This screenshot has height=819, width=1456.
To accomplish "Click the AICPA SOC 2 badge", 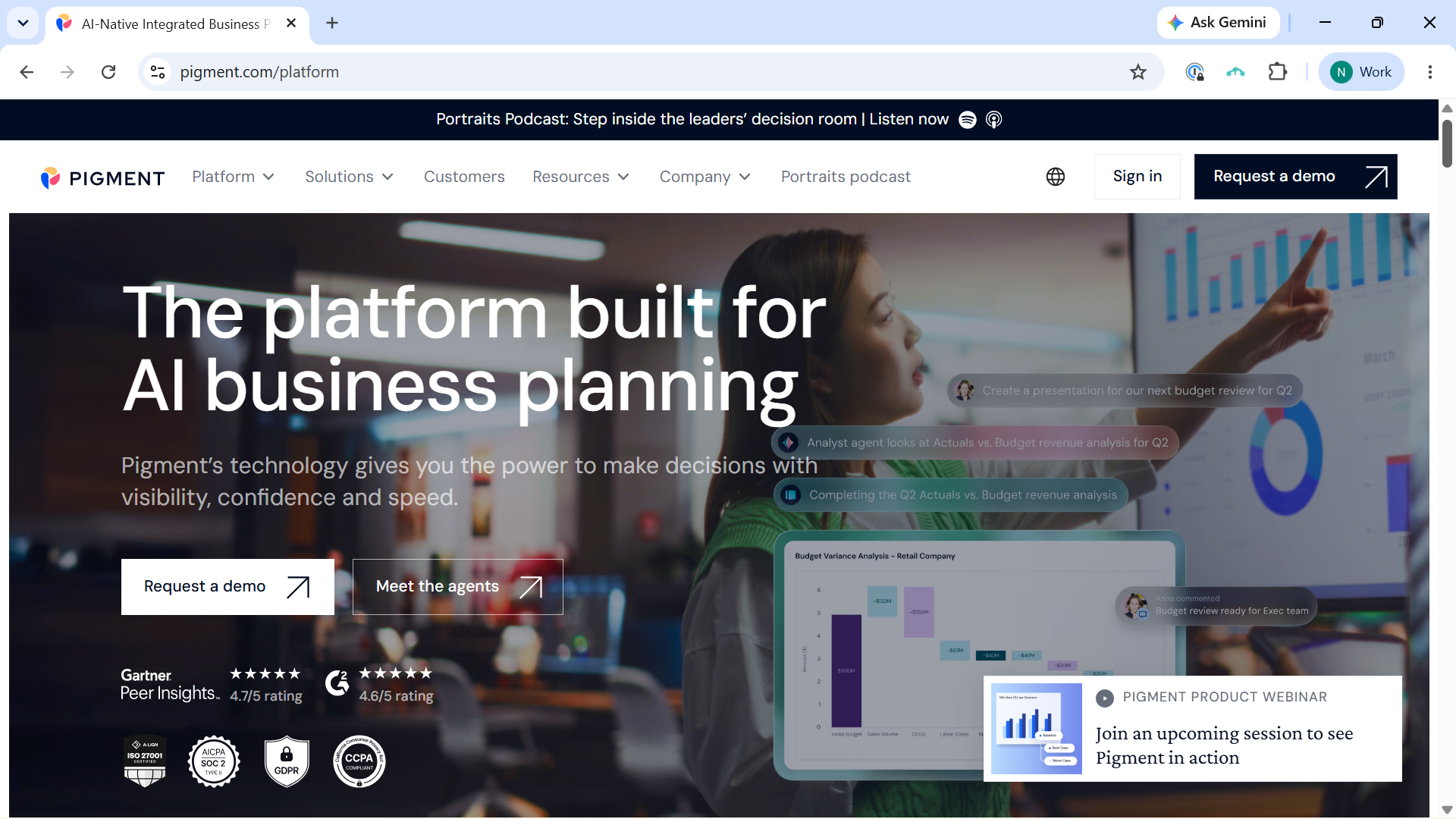I will click(214, 761).
